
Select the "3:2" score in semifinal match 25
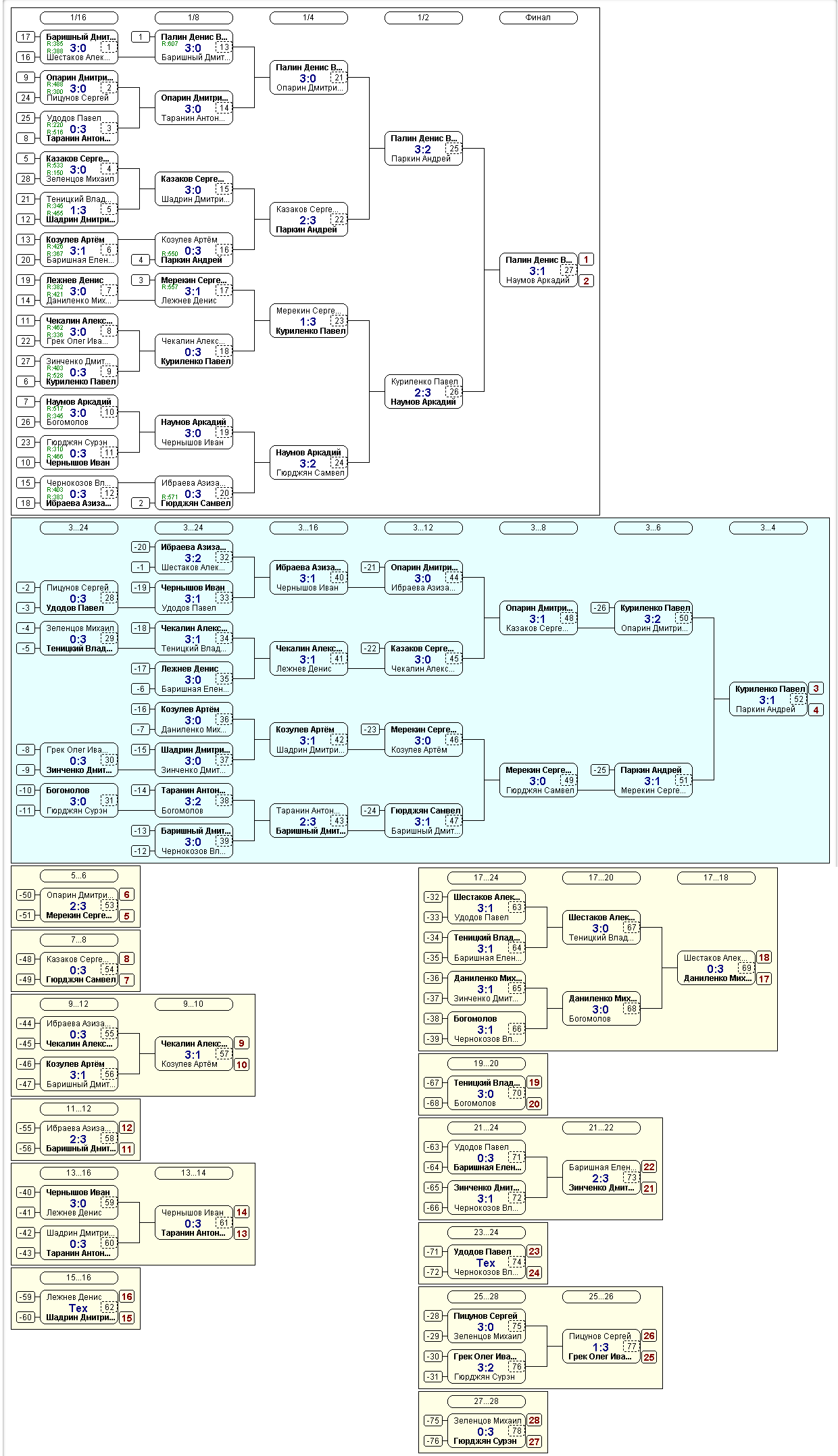pyautogui.click(x=422, y=149)
